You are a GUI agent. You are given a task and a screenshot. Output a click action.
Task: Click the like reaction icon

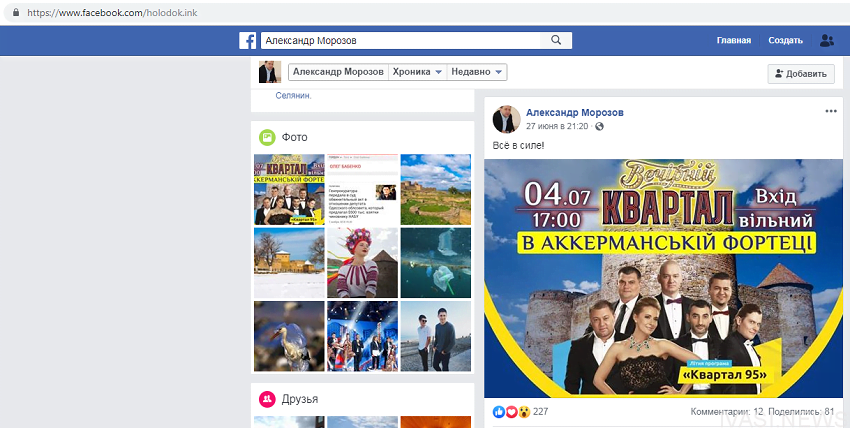pyautogui.click(x=499, y=412)
